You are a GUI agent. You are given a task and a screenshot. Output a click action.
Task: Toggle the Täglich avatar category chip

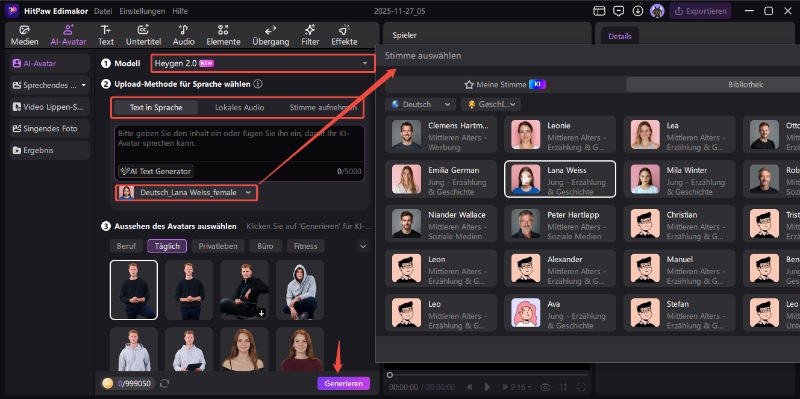point(167,246)
